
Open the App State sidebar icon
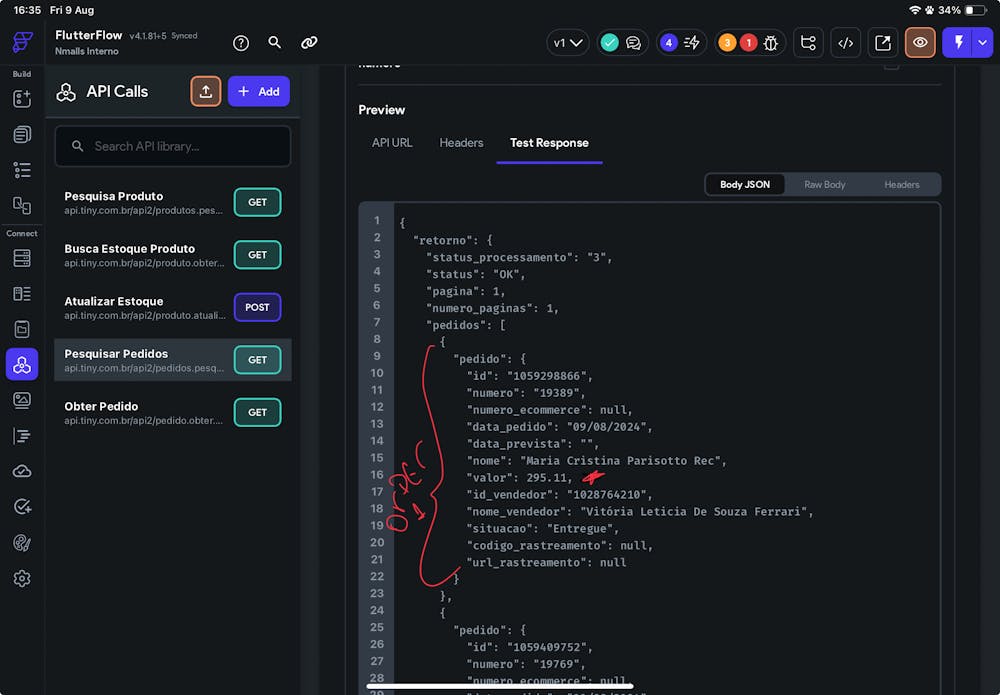22,329
